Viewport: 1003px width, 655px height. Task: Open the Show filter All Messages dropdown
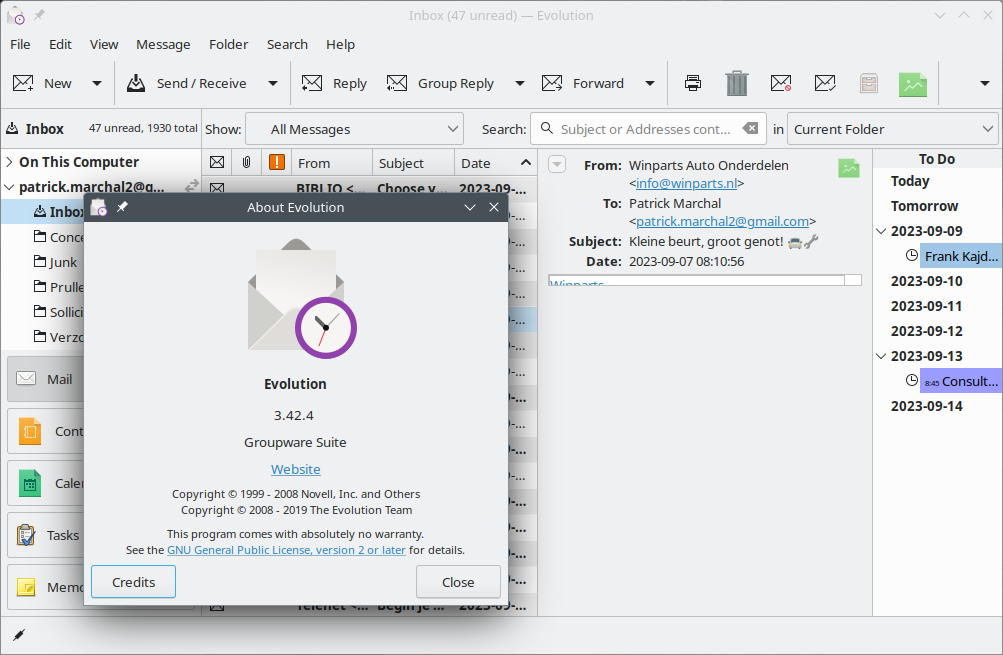[354, 129]
